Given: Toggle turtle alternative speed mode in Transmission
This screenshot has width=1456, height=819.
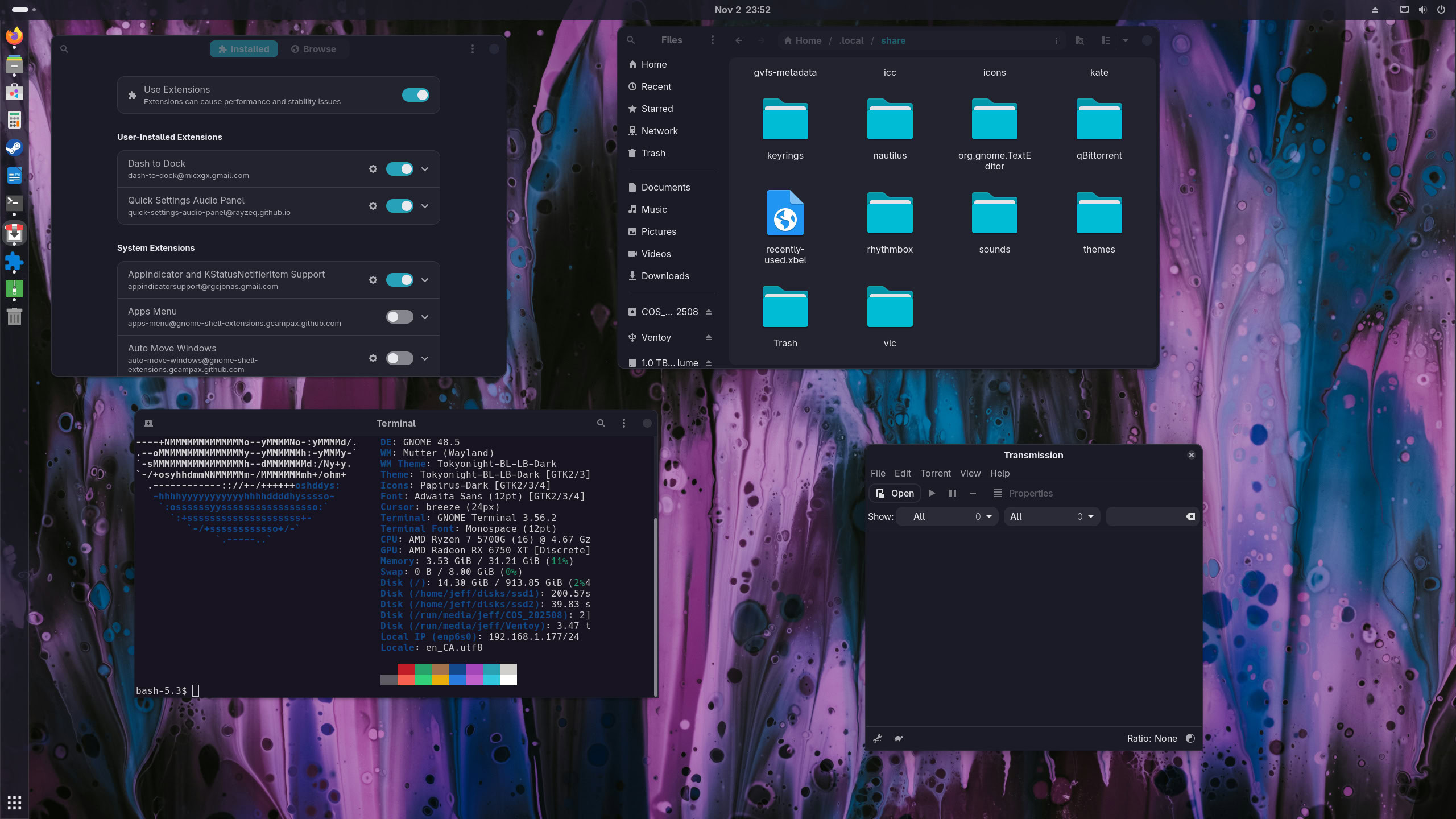Looking at the screenshot, I should point(899,738).
